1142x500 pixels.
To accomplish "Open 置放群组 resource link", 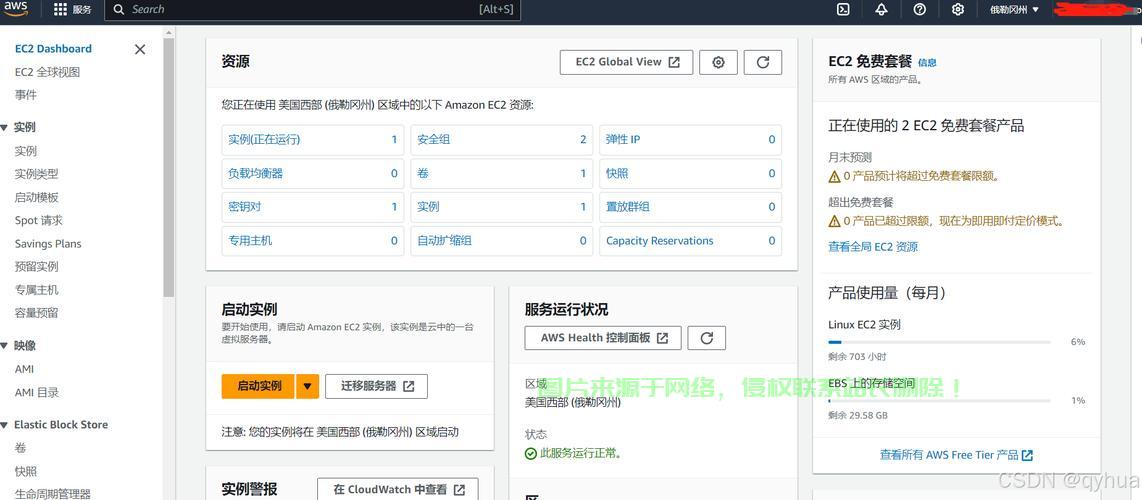I will (x=628, y=207).
